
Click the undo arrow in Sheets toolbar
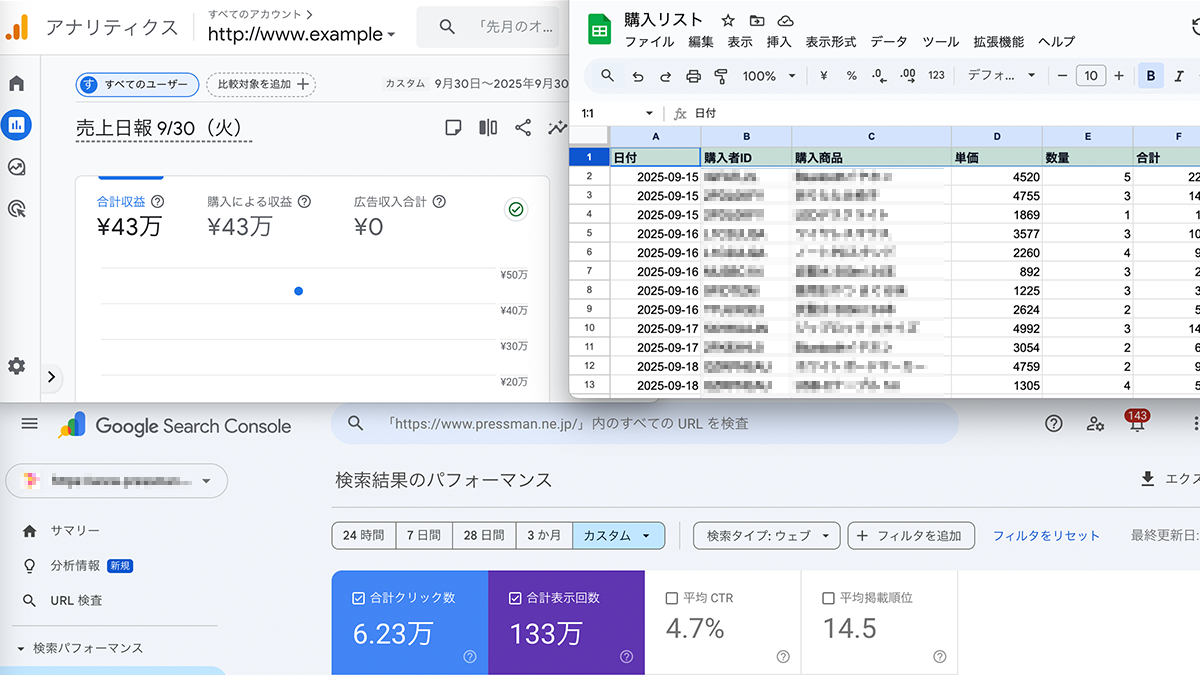point(637,76)
